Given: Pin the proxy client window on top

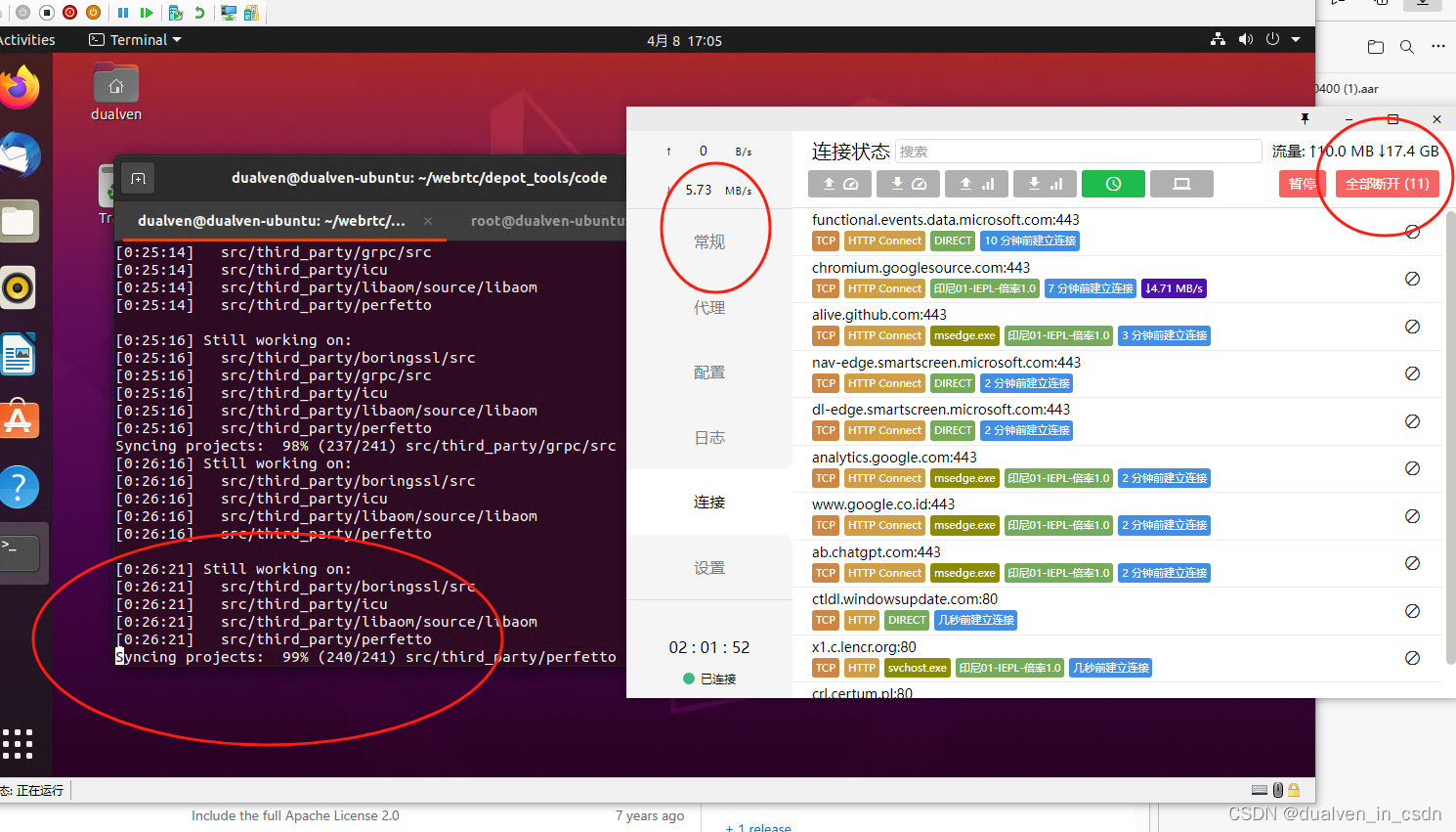Looking at the screenshot, I should point(1305,118).
